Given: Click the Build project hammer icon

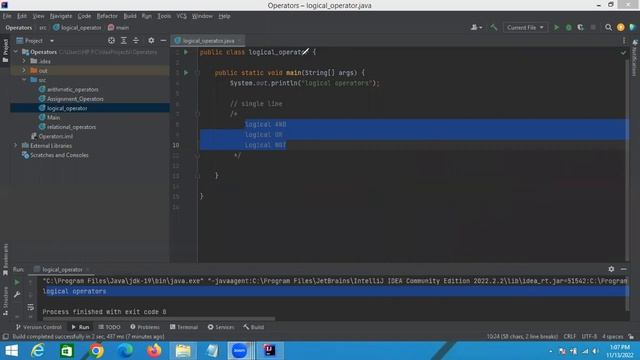Looking at the screenshot, I should pyautogui.click(x=494, y=27).
